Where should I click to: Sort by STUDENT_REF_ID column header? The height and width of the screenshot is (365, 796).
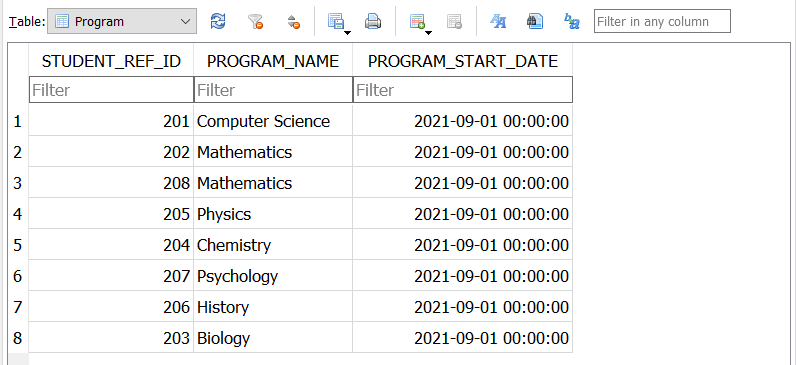(111, 61)
